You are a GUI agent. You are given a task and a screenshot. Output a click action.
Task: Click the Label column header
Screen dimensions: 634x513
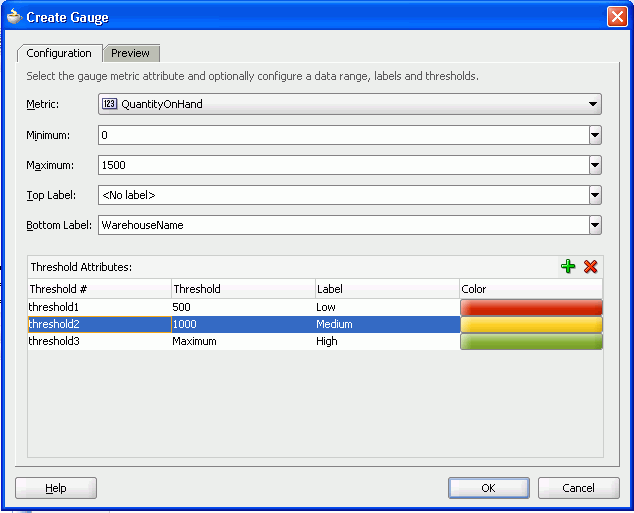coord(387,289)
